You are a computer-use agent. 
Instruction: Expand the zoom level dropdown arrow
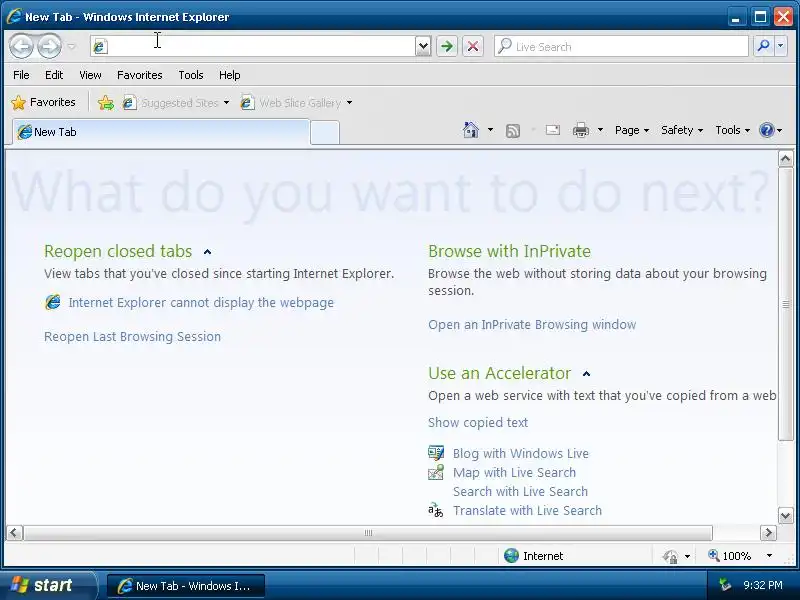769,556
